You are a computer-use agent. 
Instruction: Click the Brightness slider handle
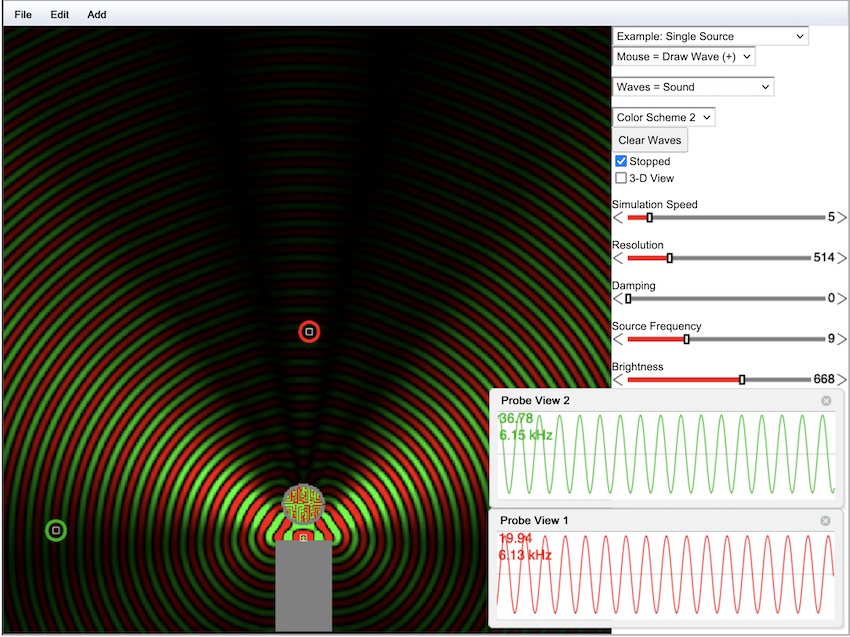pyautogui.click(x=742, y=380)
